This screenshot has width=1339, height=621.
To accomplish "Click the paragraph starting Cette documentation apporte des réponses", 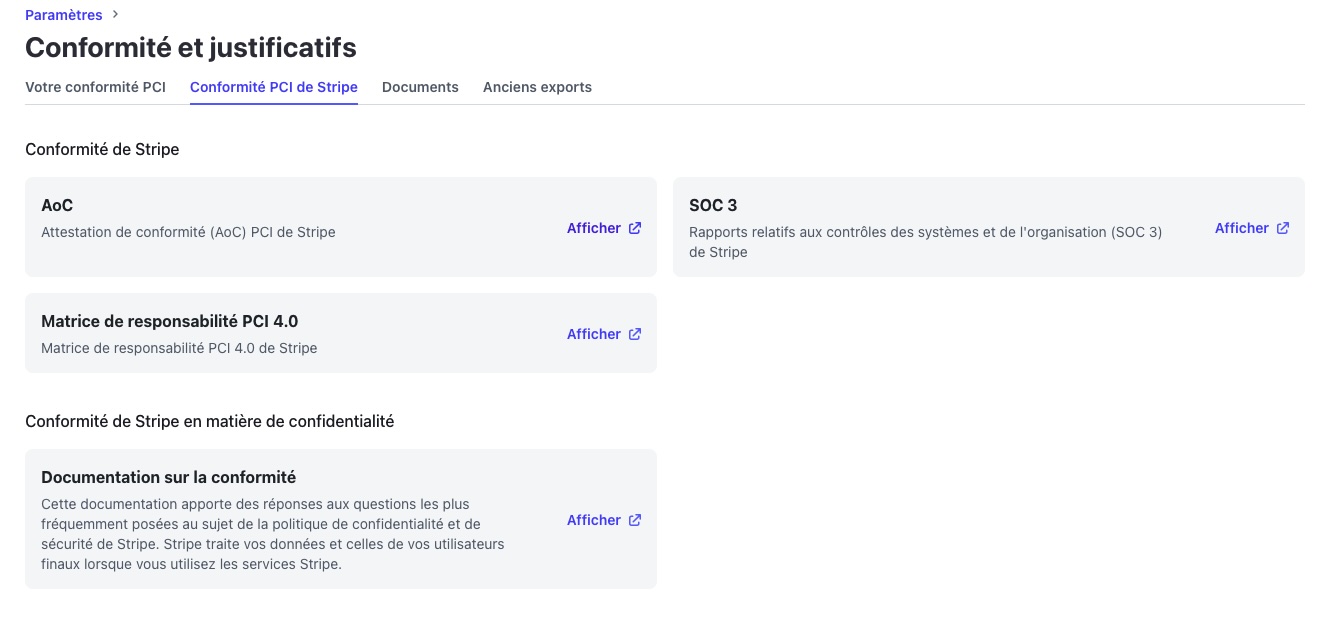I will pos(273,534).
